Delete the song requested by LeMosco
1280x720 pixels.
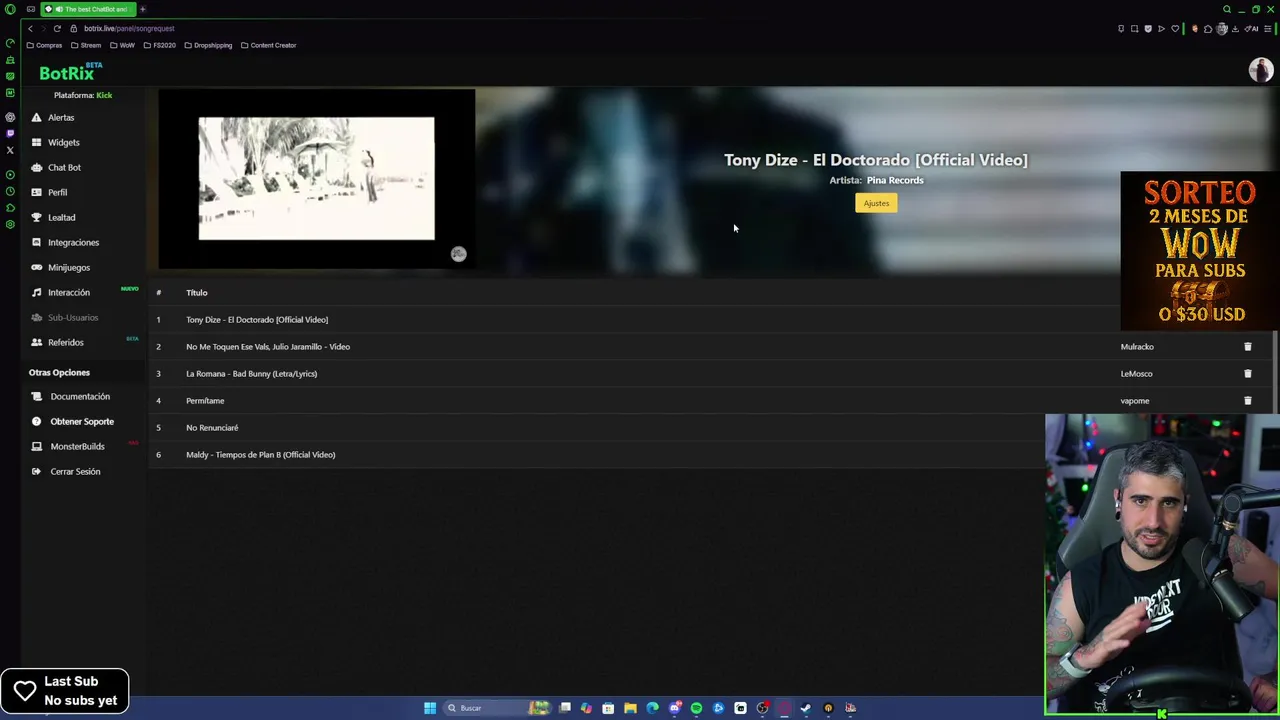pyautogui.click(x=1247, y=373)
